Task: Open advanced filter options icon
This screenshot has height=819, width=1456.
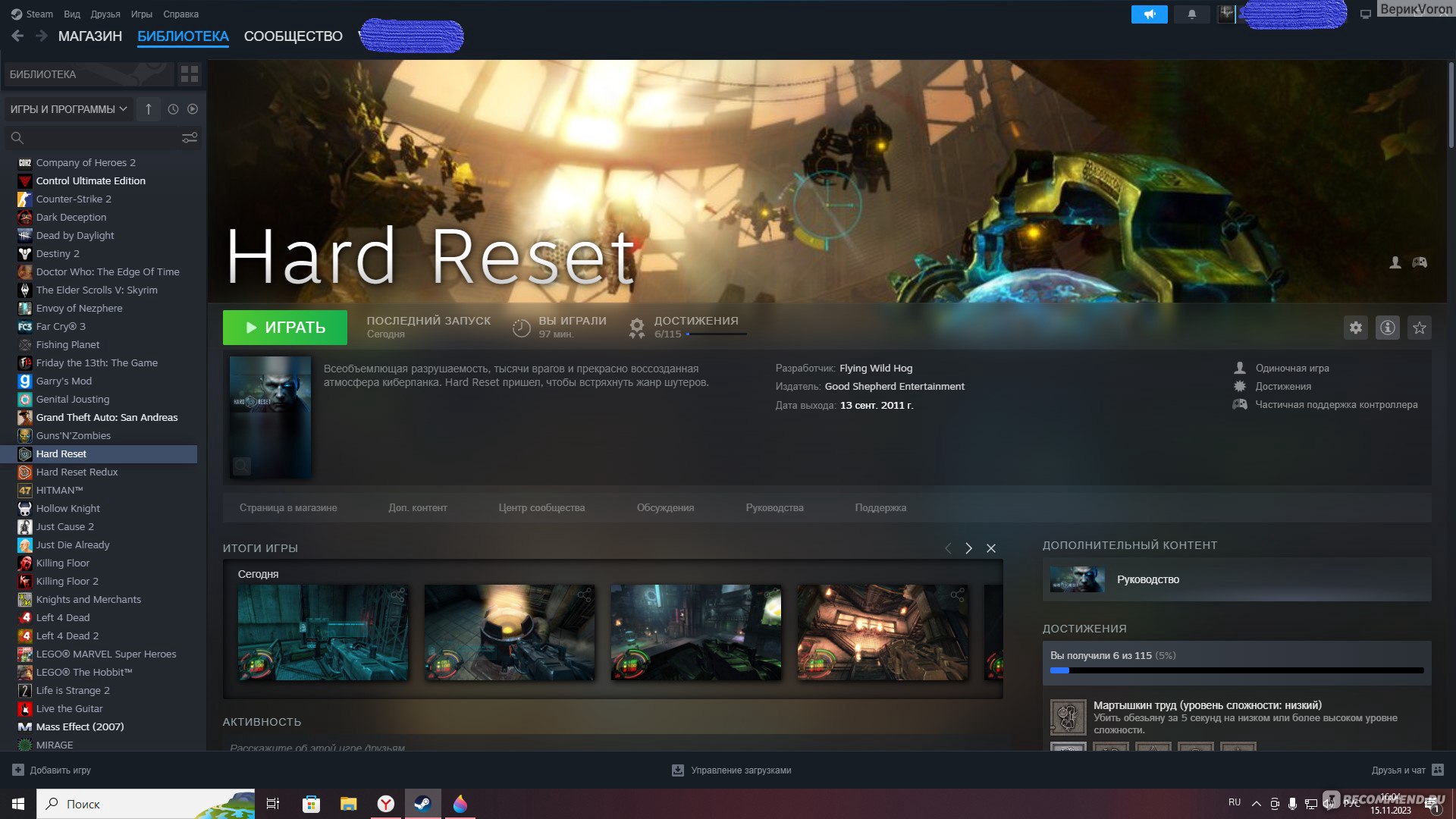Action: (190, 138)
